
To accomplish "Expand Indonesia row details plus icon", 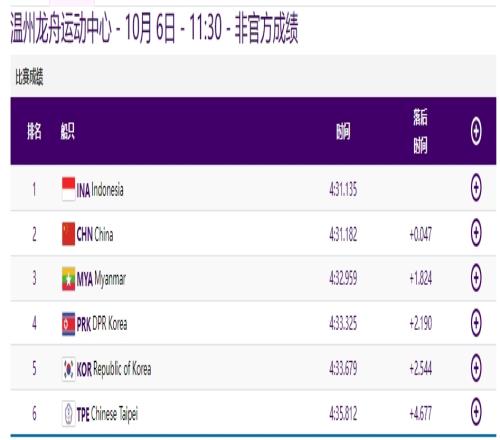I will (476, 187).
